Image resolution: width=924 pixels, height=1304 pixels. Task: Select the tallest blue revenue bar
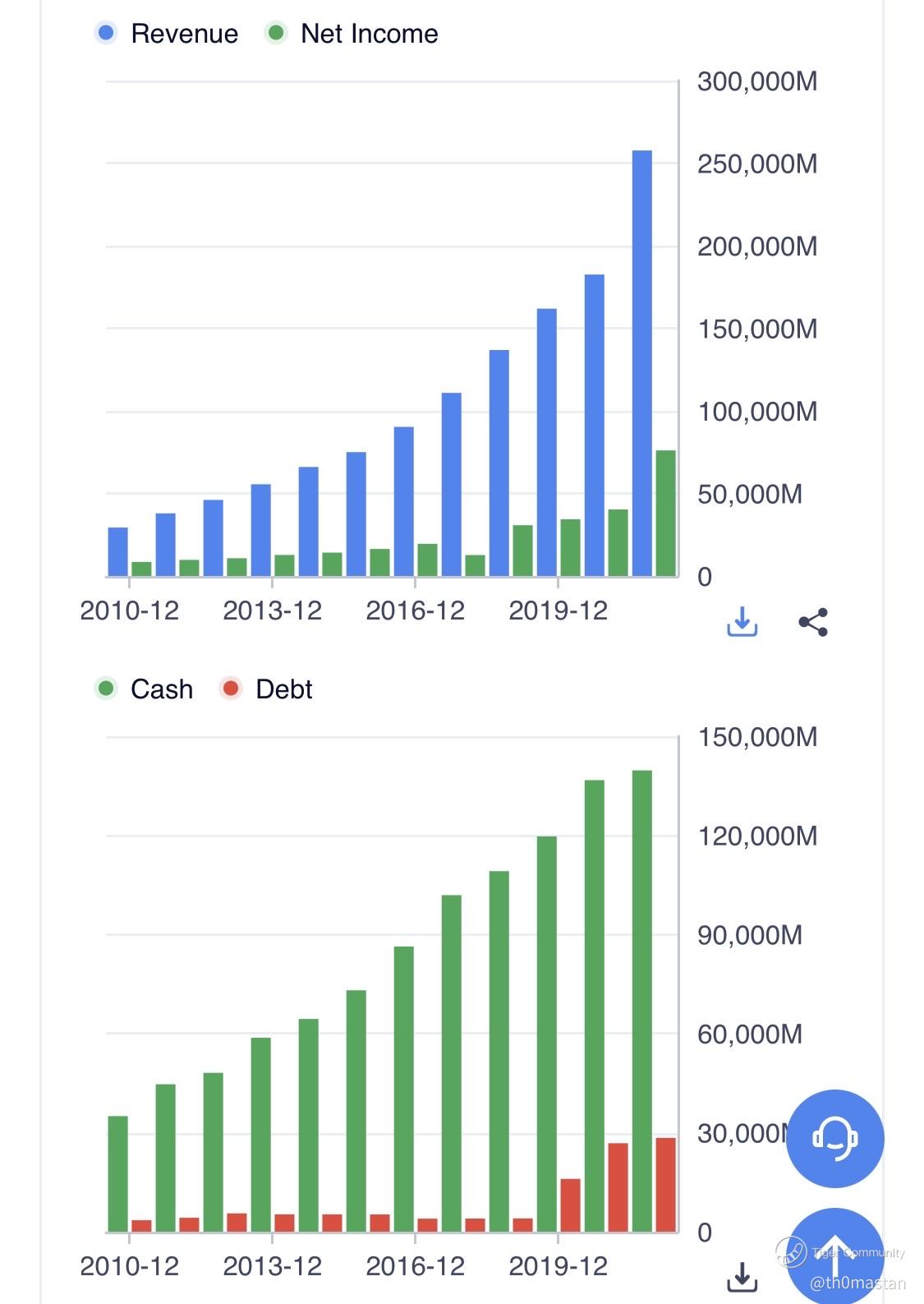(x=642, y=362)
